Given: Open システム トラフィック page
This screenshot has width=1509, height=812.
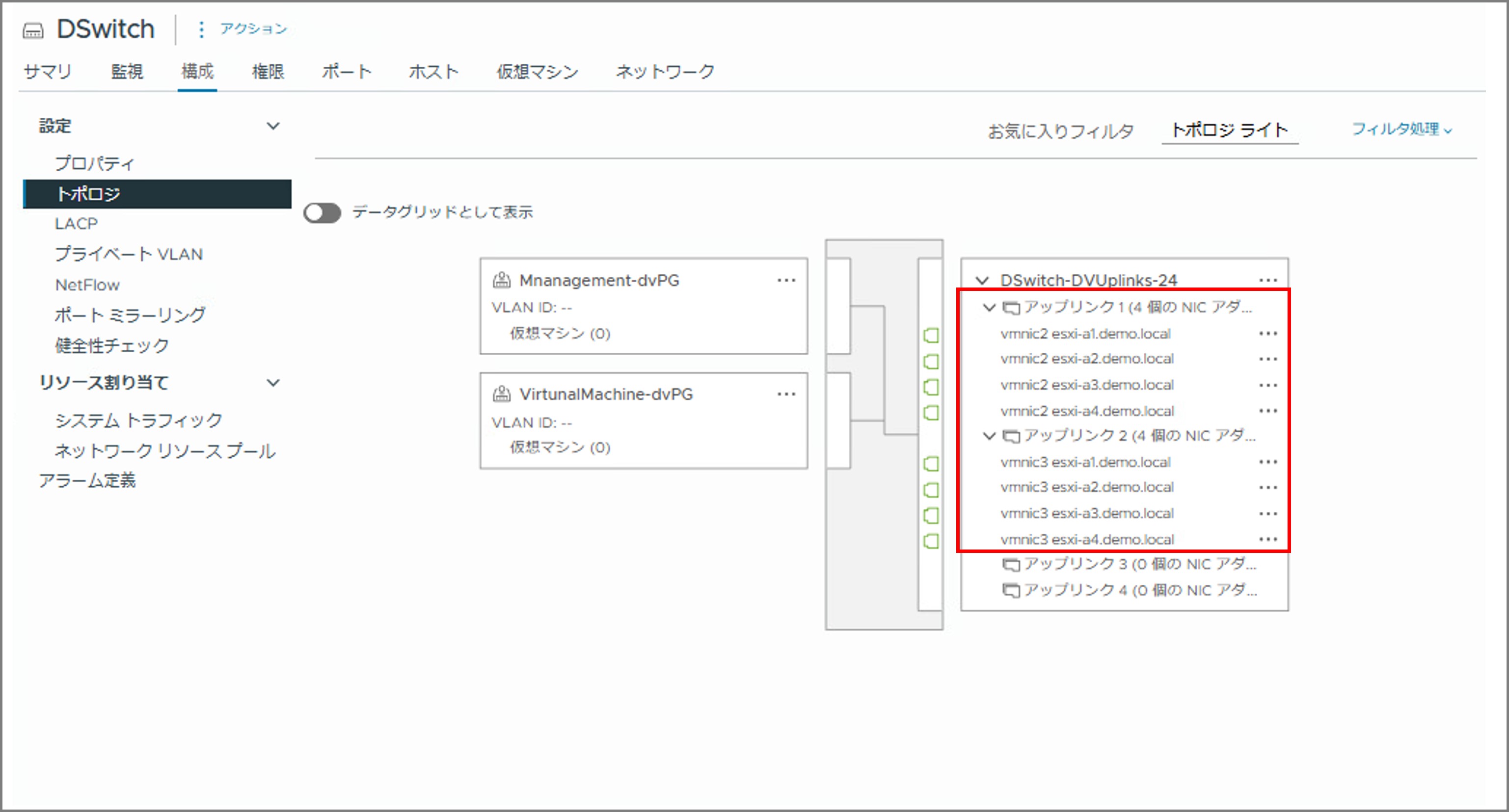Looking at the screenshot, I should pyautogui.click(x=139, y=420).
